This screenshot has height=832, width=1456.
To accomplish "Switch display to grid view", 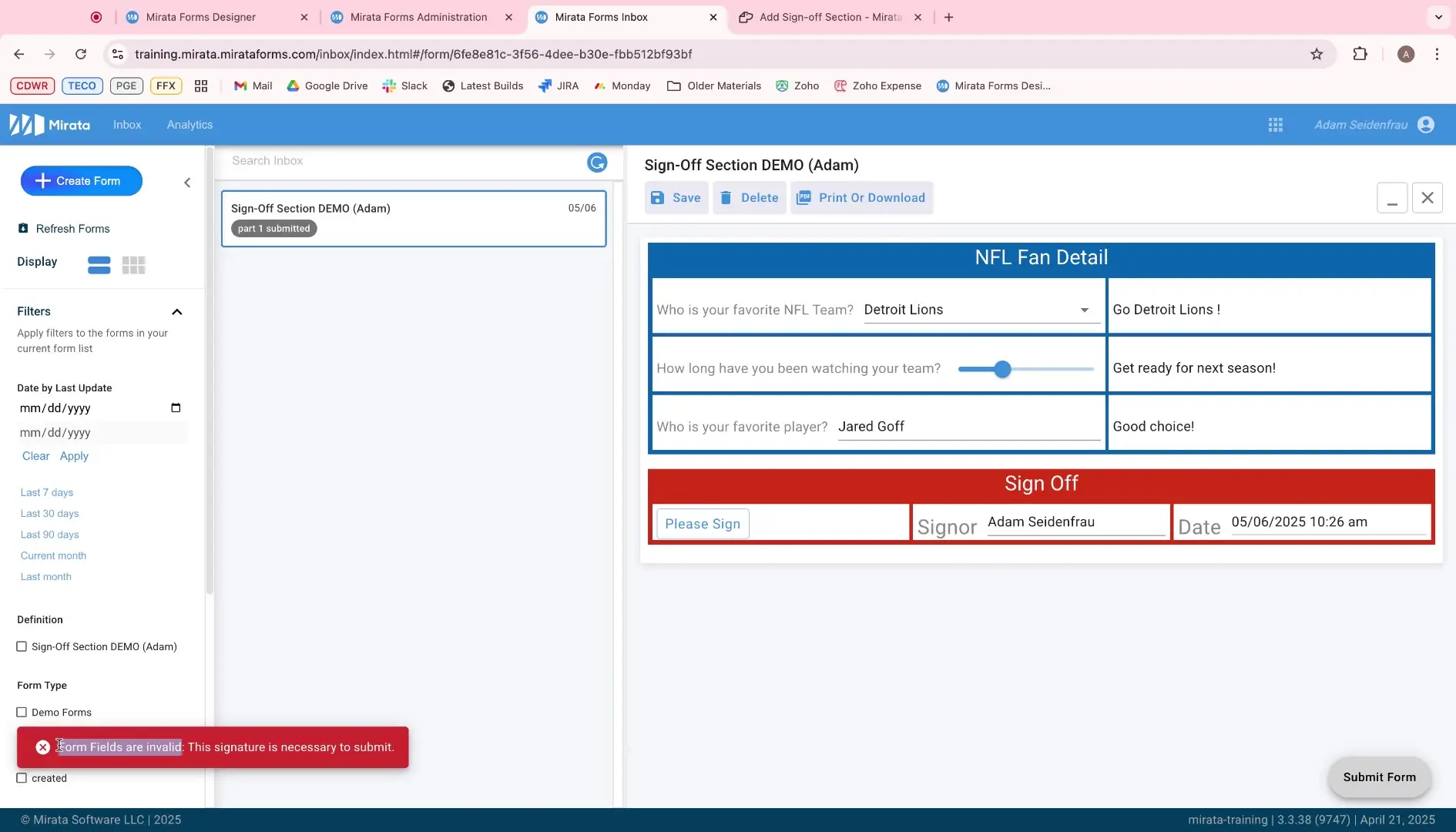I will tap(133, 265).
